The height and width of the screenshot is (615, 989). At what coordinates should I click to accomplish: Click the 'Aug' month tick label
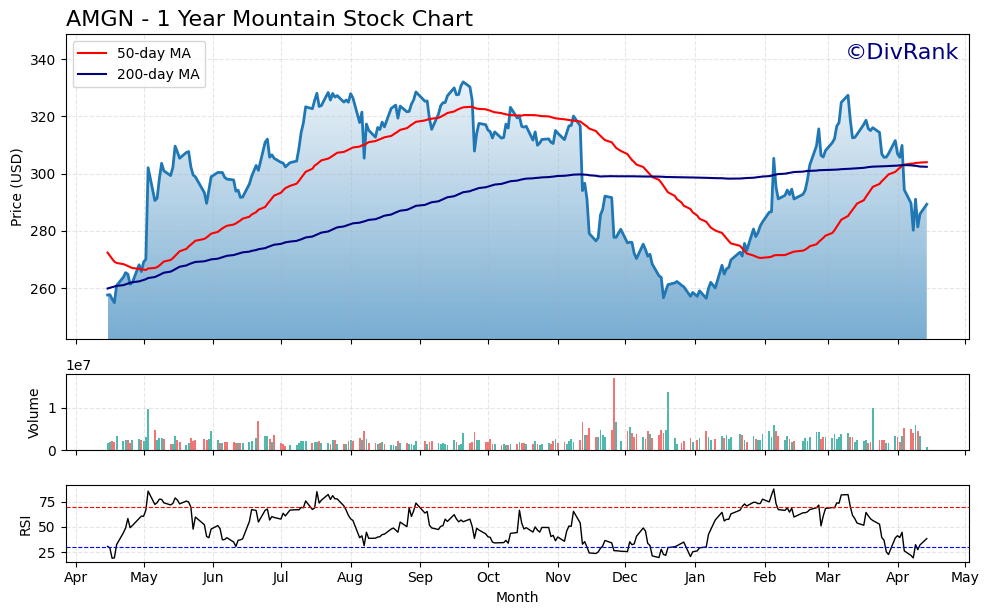(x=350, y=577)
